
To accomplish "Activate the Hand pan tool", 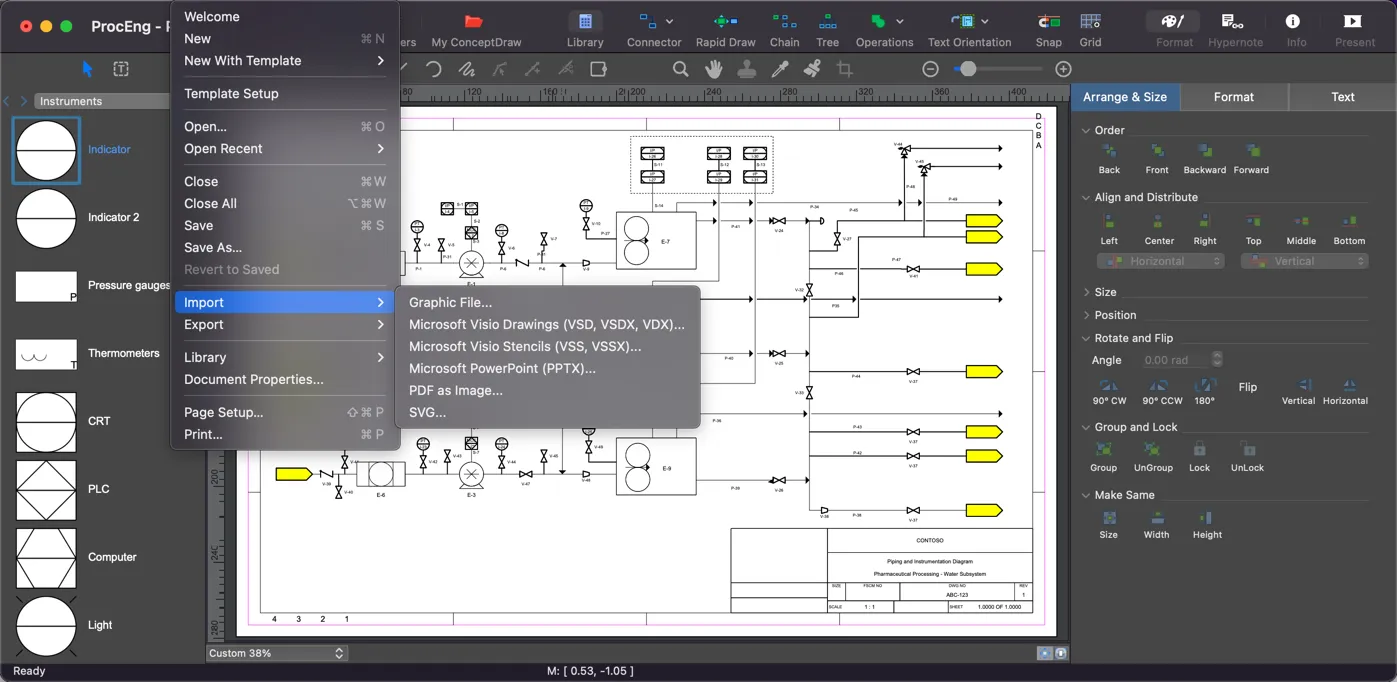I will (713, 68).
